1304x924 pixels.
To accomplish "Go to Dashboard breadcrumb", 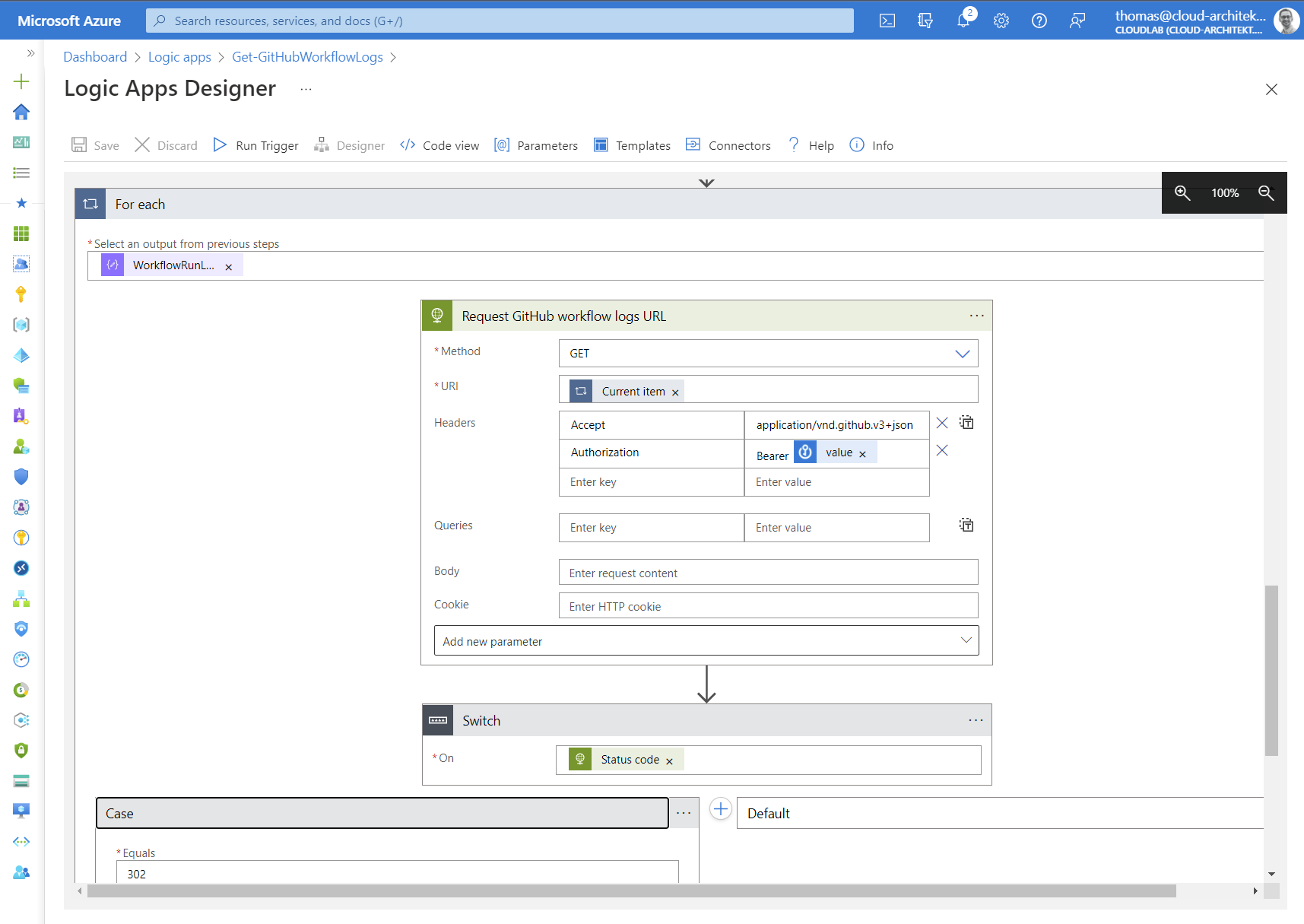I will (x=95, y=57).
